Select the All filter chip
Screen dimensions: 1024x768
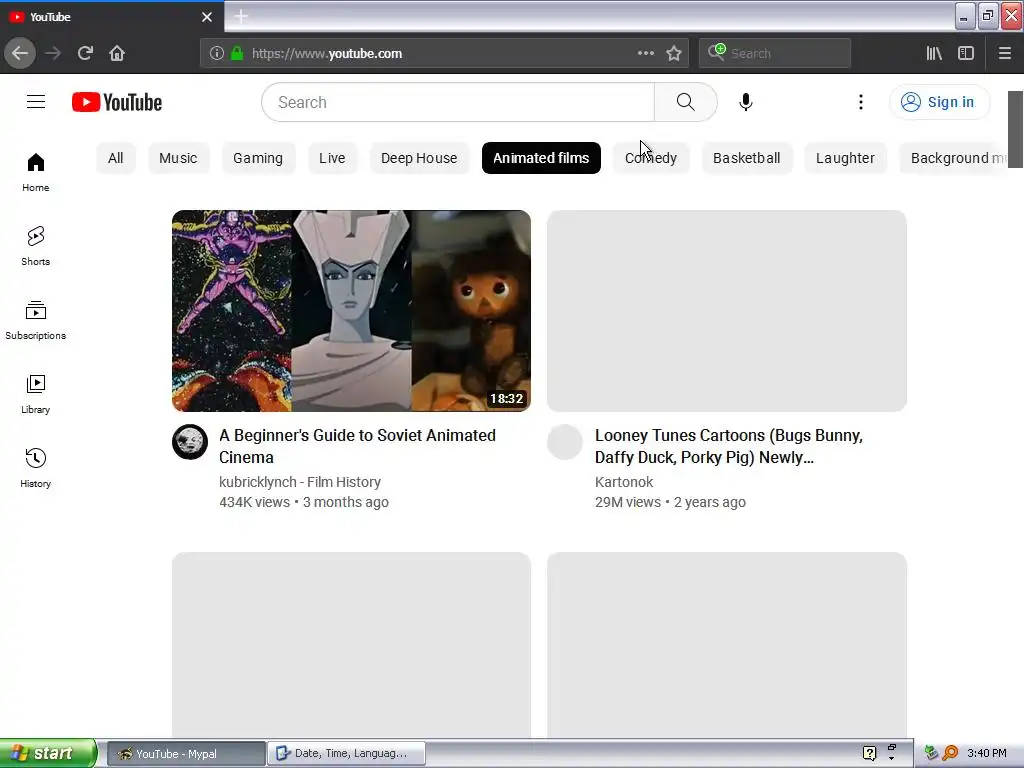116,158
